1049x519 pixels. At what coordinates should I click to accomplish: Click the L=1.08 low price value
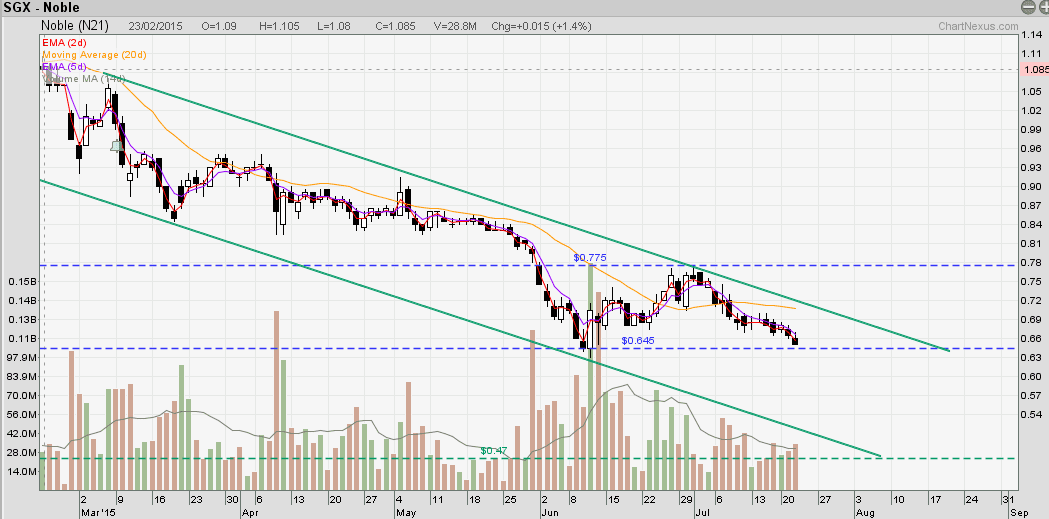(335, 26)
